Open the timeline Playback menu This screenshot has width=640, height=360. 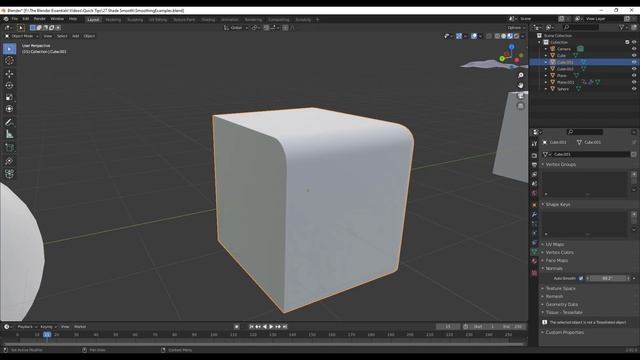26,327
